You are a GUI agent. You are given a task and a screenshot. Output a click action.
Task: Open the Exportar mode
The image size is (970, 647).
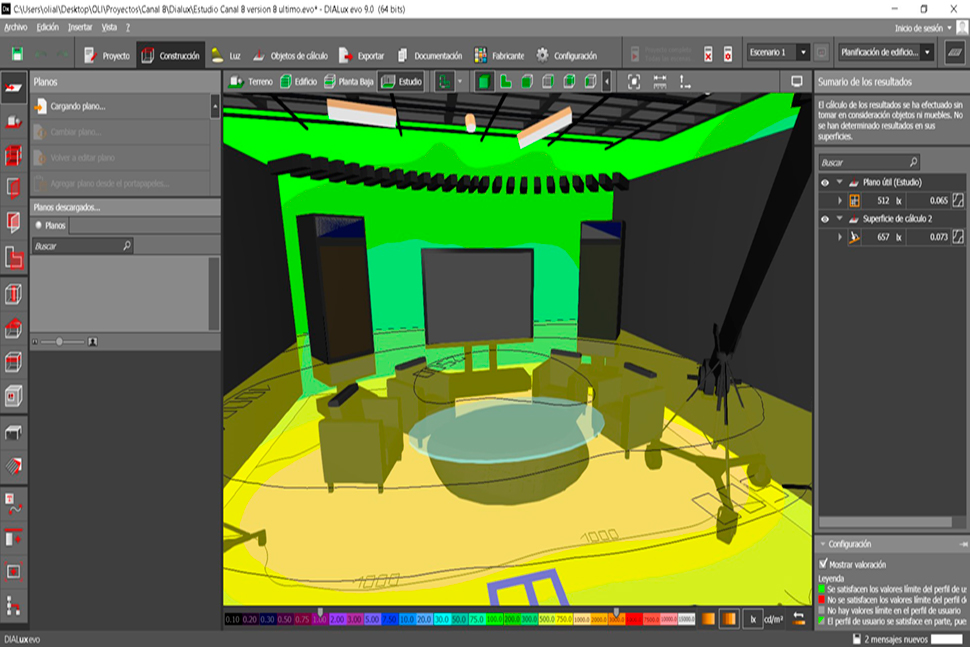362,55
